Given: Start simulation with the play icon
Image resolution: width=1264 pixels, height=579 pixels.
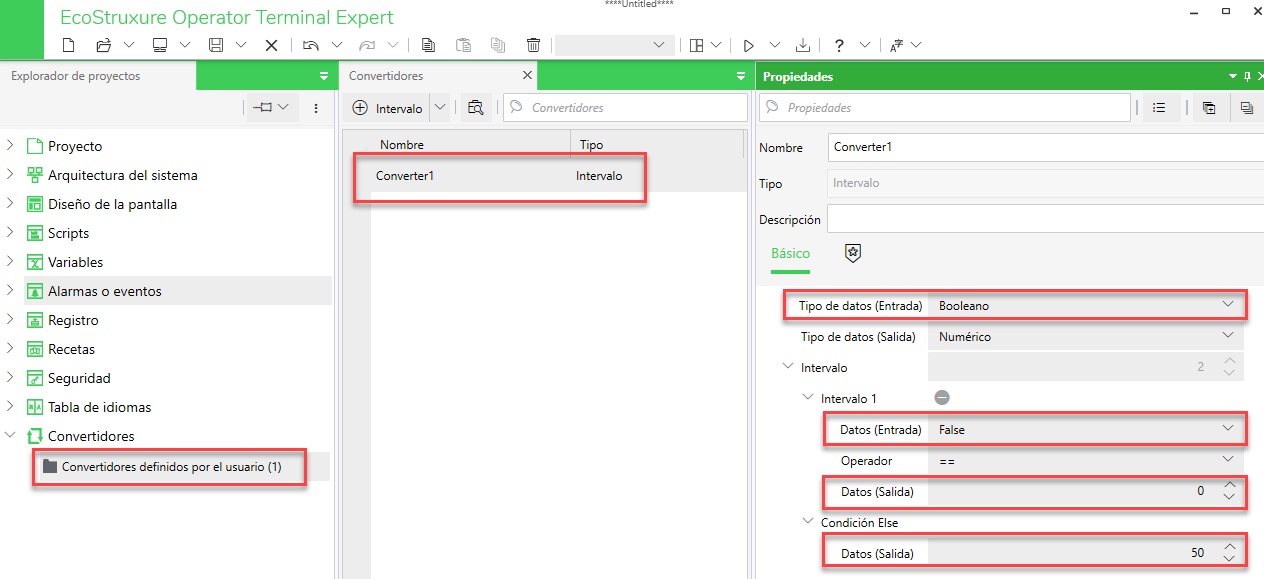Looking at the screenshot, I should pyautogui.click(x=747, y=45).
